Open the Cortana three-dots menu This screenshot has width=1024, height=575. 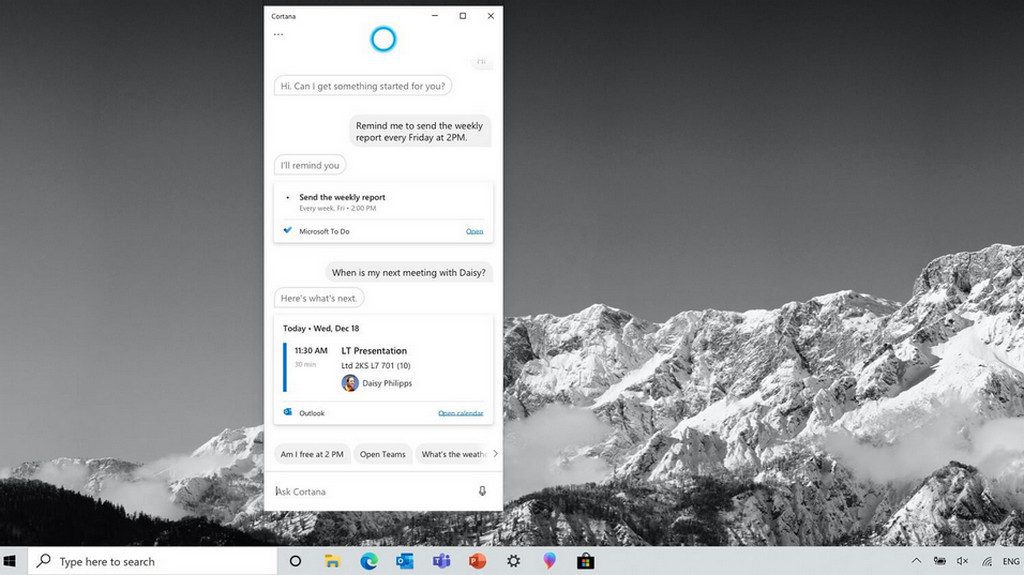(278, 35)
